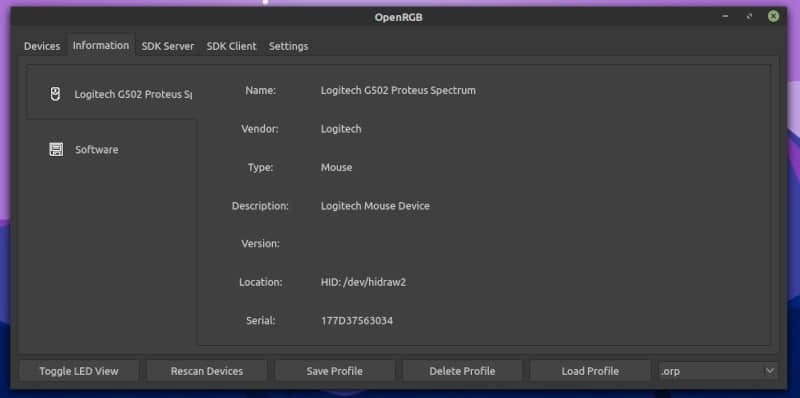Viewport: 800px width, 398px height.
Task: Click the Delete Profile button
Action: [462, 371]
